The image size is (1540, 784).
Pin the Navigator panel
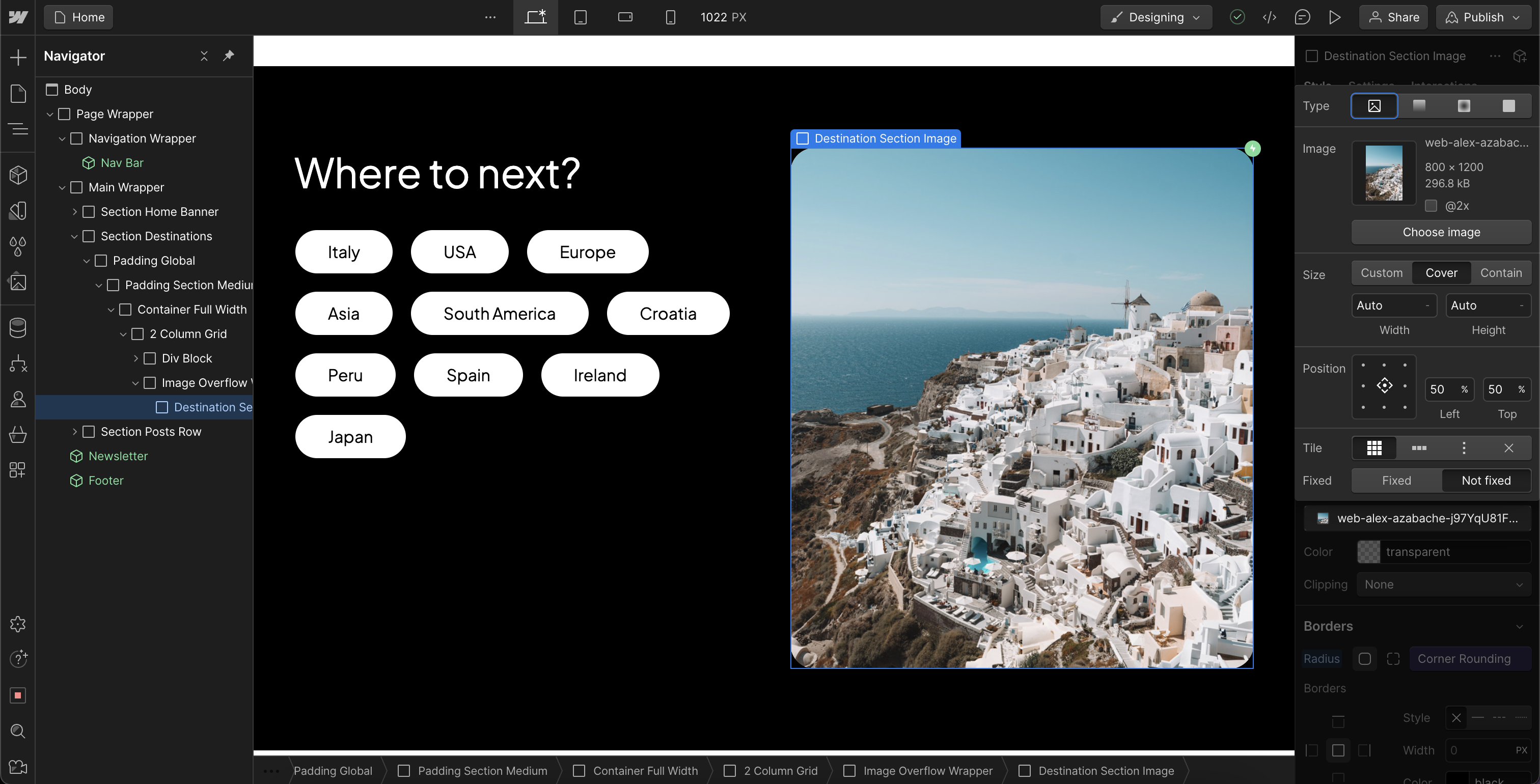228,55
